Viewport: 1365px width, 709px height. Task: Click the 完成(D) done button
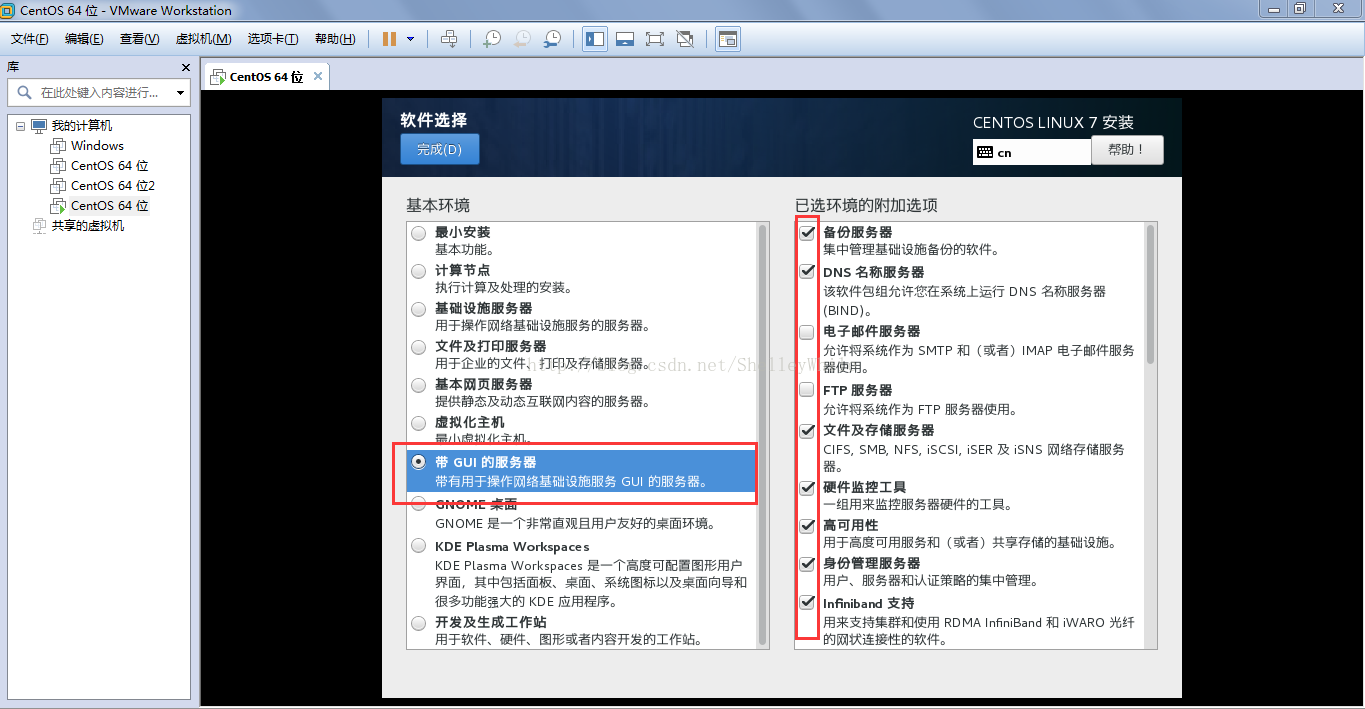440,150
